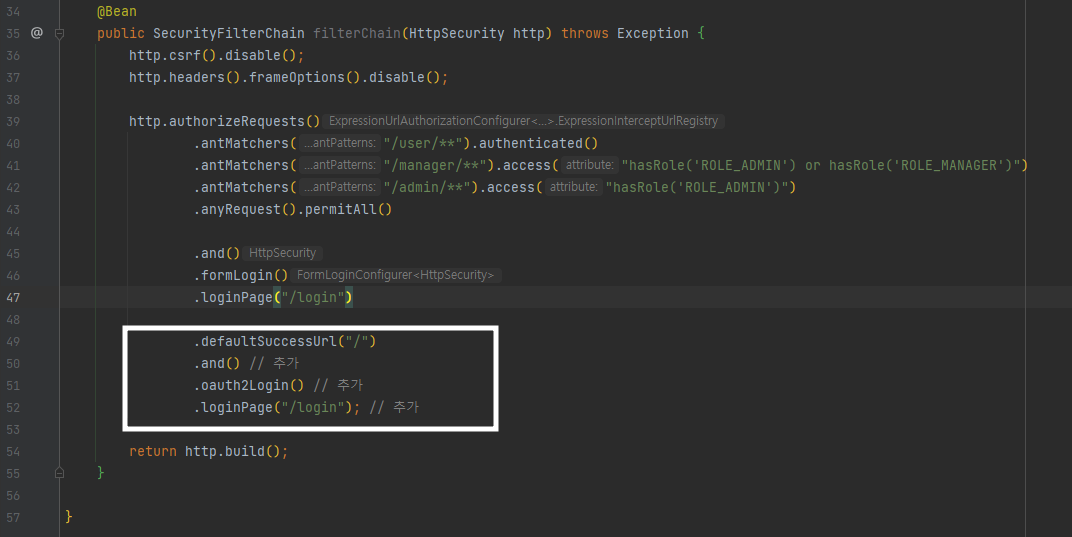Click authorizeRequests() on line 39
Screen dimensions: 1072x537
coord(244,121)
